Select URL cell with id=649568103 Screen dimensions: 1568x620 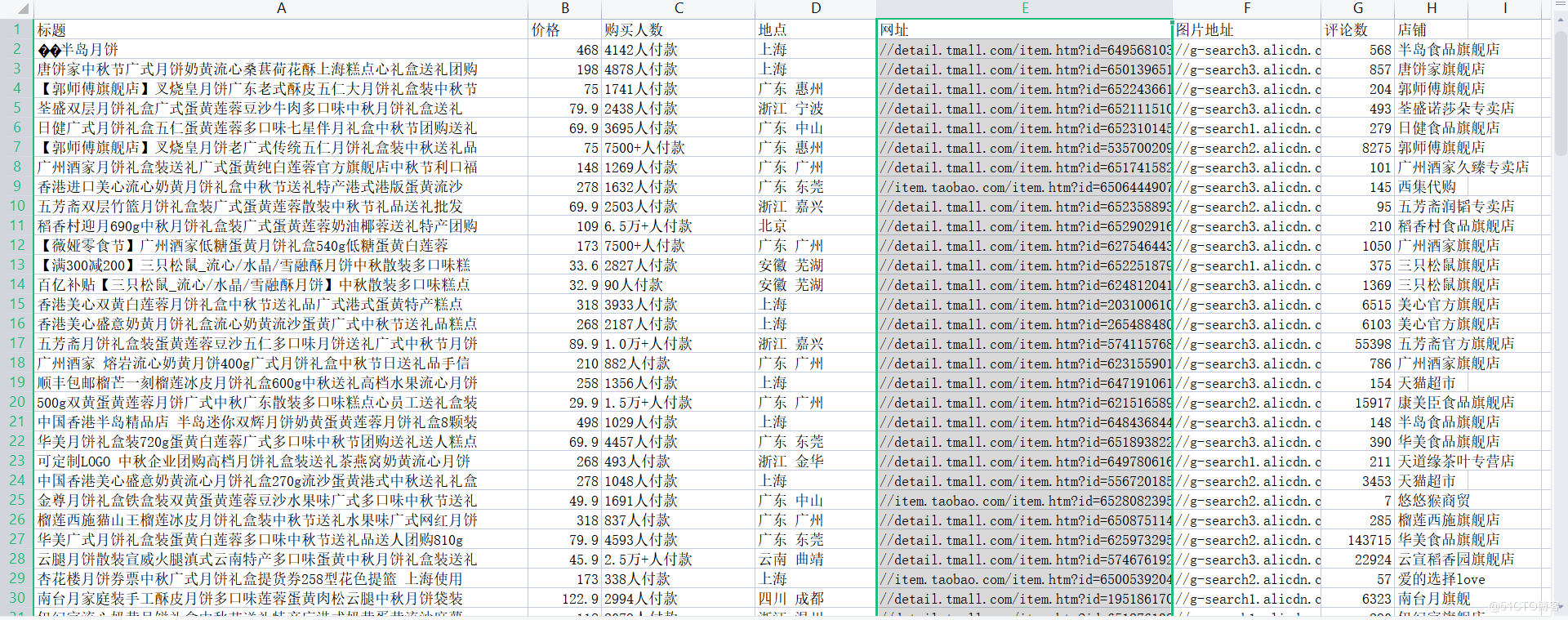pyautogui.click(x=1025, y=49)
